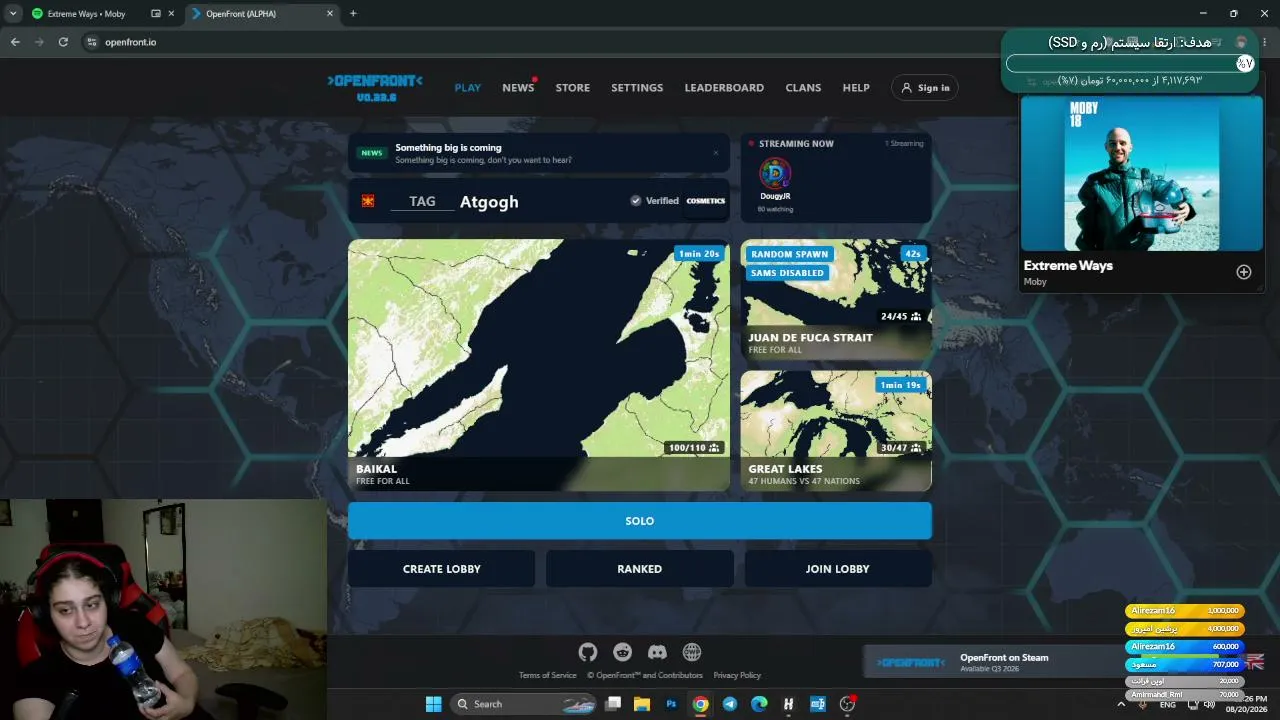Select the country flag icon beside TAG

point(368,201)
